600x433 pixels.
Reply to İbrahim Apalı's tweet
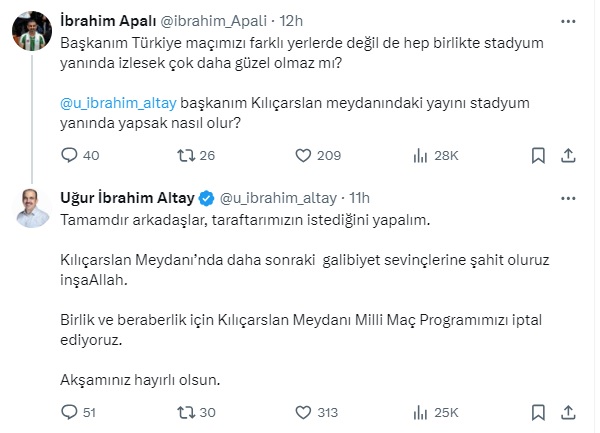tap(69, 155)
